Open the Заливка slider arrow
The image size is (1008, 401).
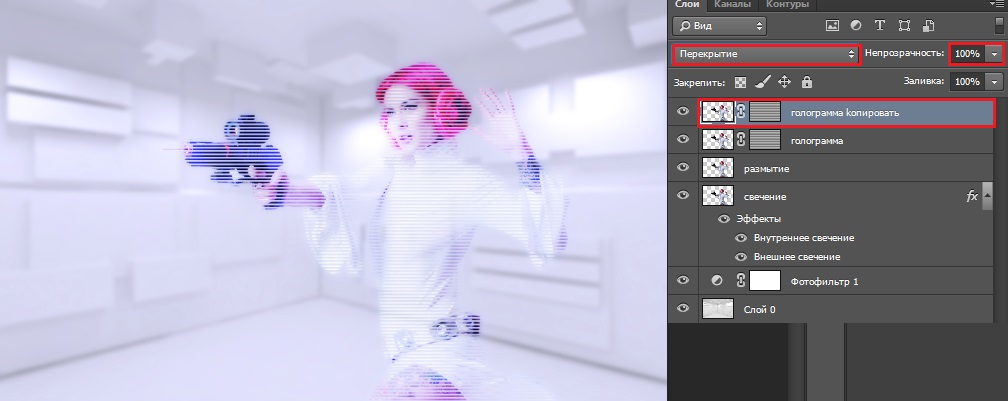(995, 82)
